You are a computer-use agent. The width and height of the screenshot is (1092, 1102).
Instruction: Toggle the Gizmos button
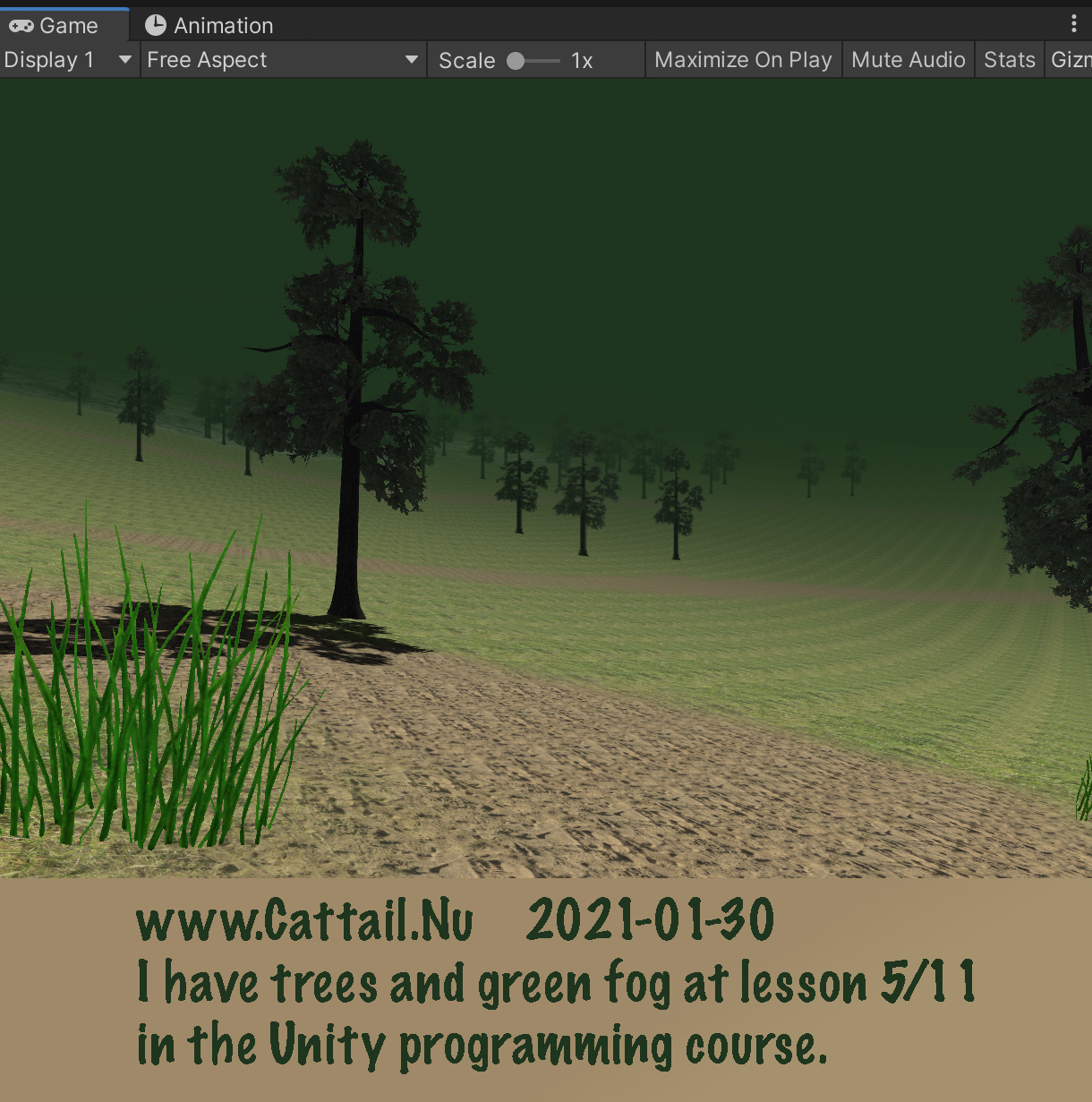1069,60
